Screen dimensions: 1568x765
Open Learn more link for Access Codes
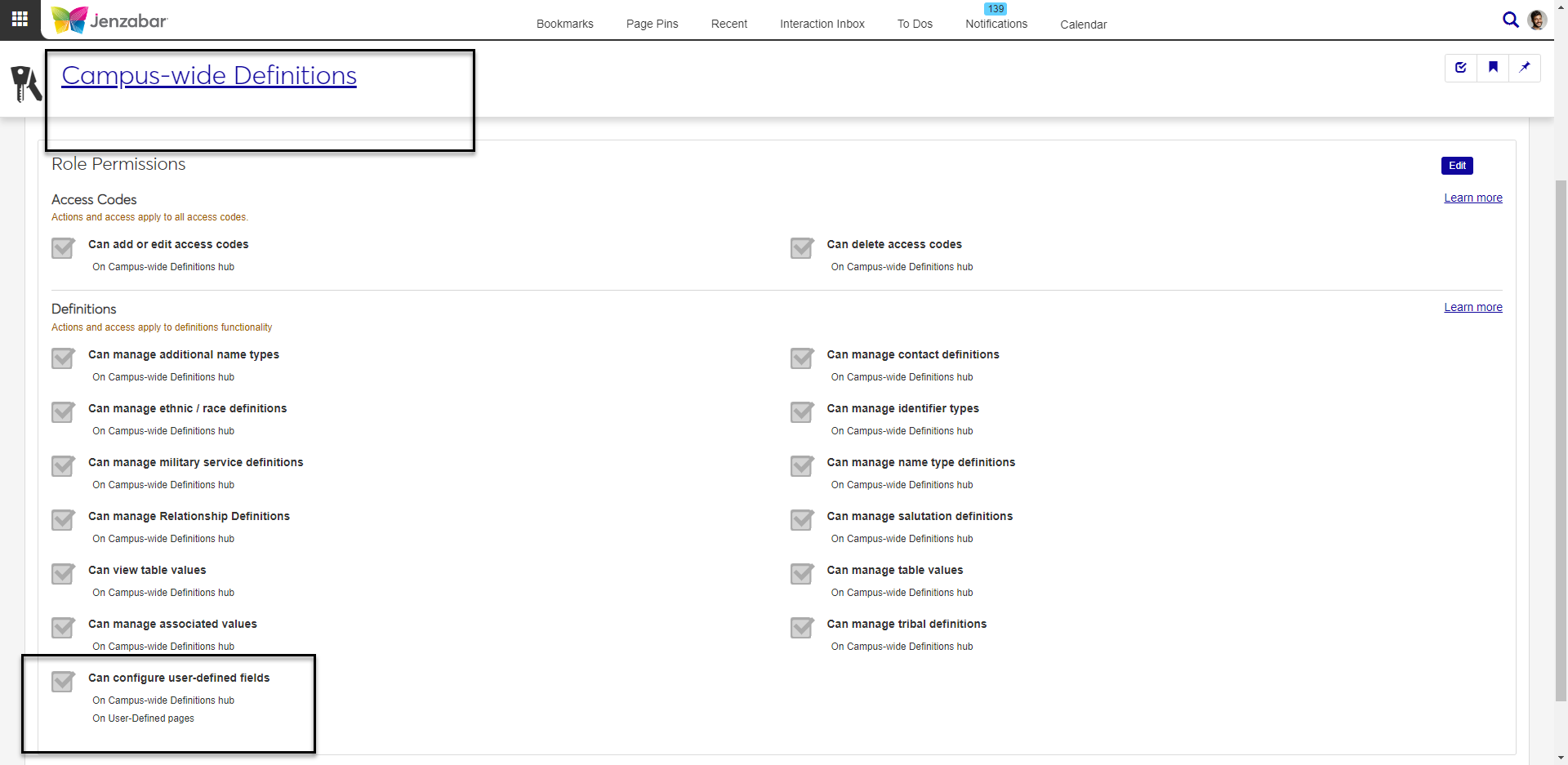[1473, 198]
